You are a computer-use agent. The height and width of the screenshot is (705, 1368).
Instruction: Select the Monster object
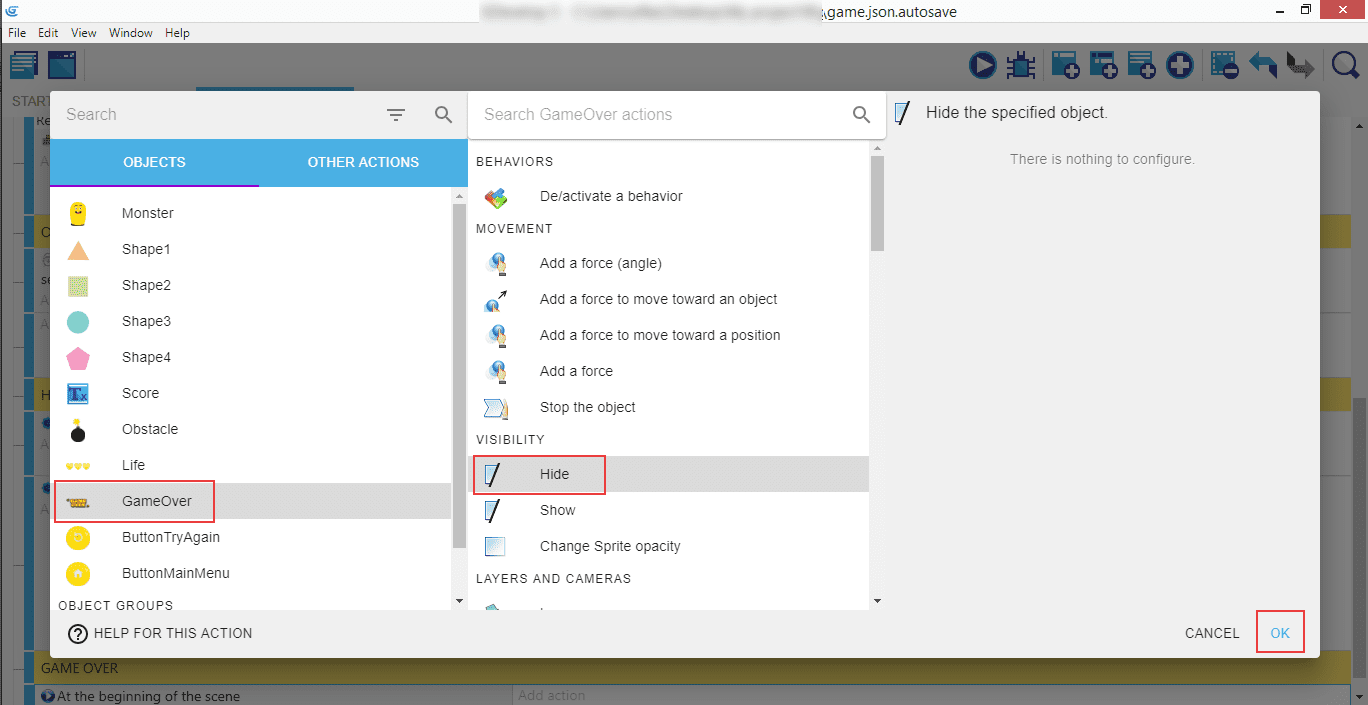pyautogui.click(x=147, y=213)
